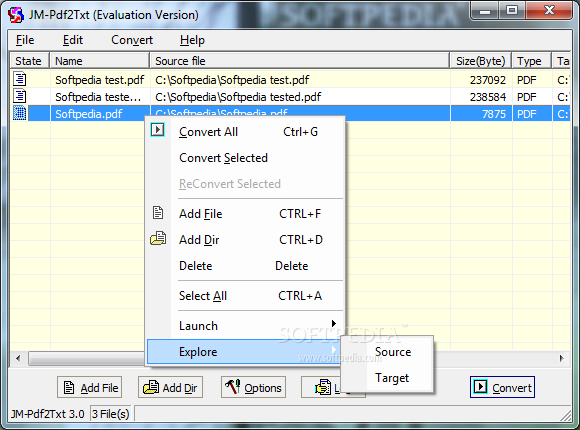Image resolution: width=580 pixels, height=430 pixels.
Task: Click the Convert button at bottom right
Action: click(x=502, y=387)
